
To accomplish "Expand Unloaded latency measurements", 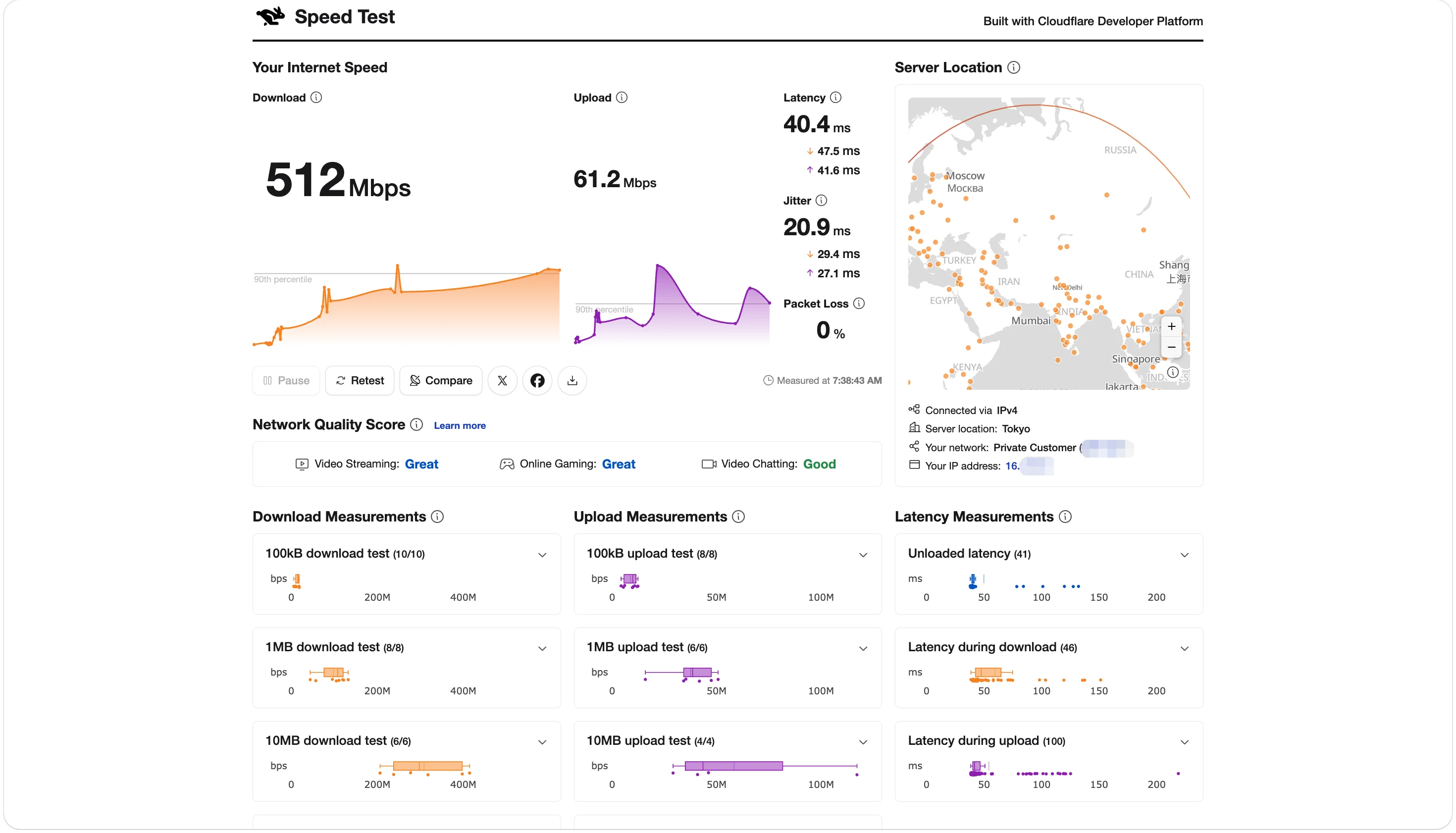I will (x=1185, y=555).
